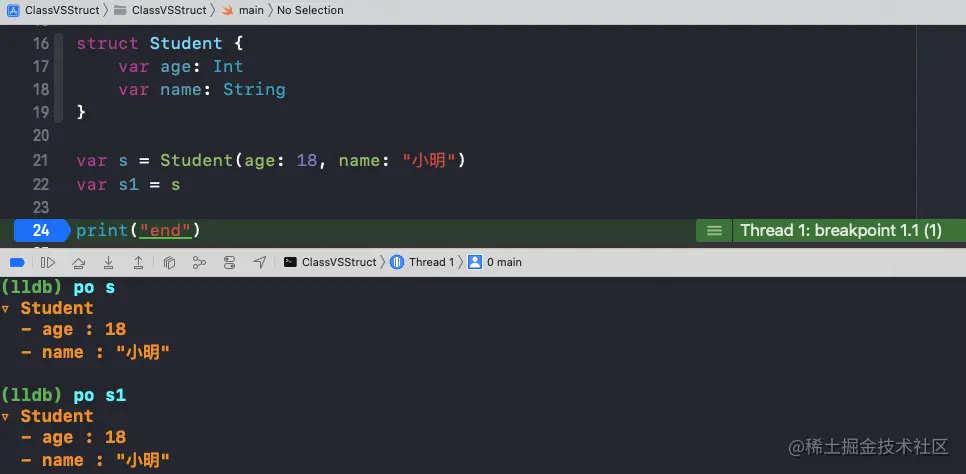Click line number 16 in gutter
966x474 pixels.
(x=41, y=43)
